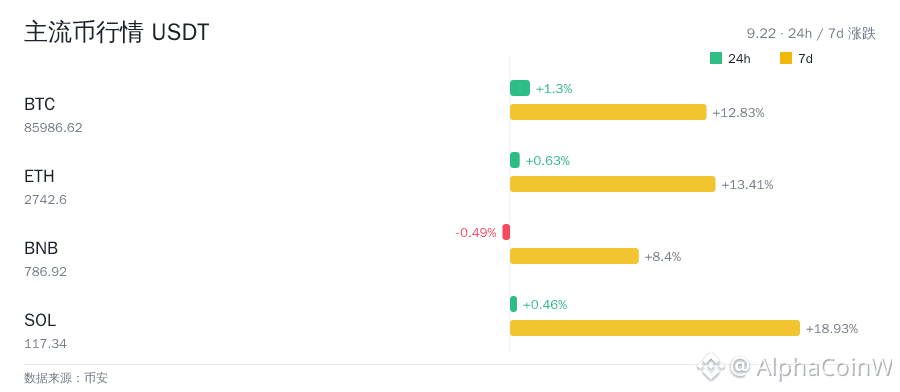The height and width of the screenshot is (392, 900).
Task: Select the 24h legend label
Action: click(x=739, y=59)
